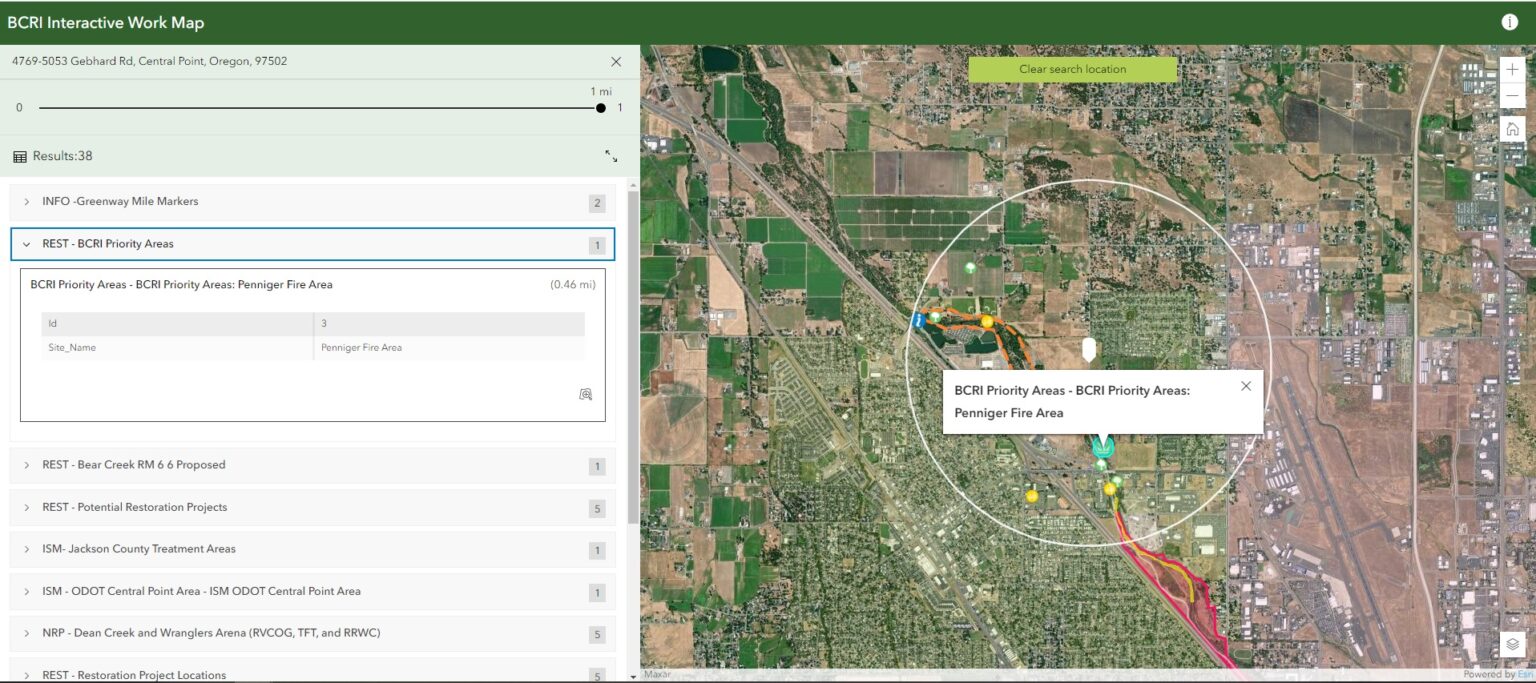Zoom in using the map plus icon
Viewport: 1536px width, 683px height.
click(1513, 69)
